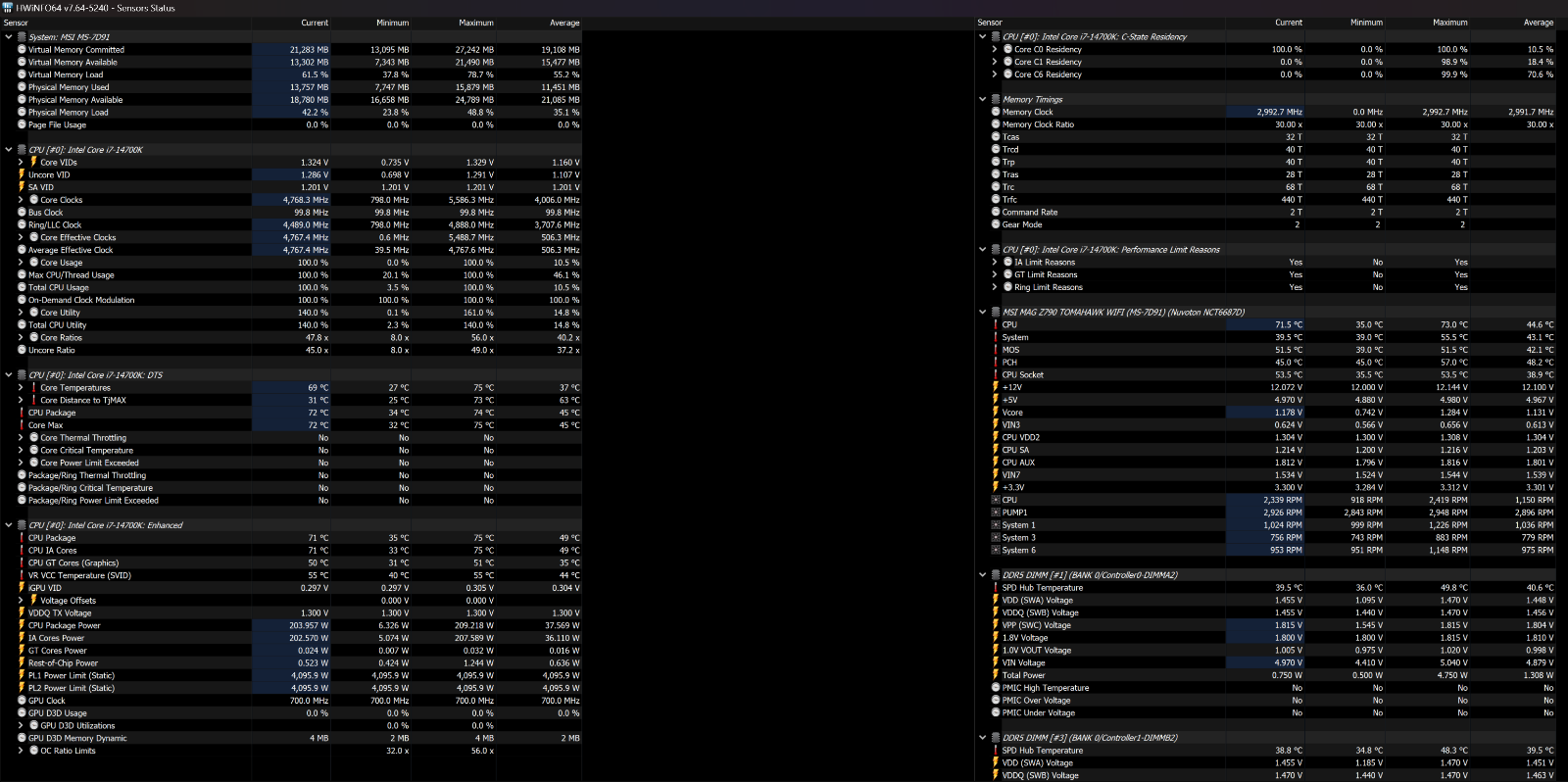Expand the Core Effective Clocks row
The height and width of the screenshot is (782, 1568).
click(x=21, y=237)
